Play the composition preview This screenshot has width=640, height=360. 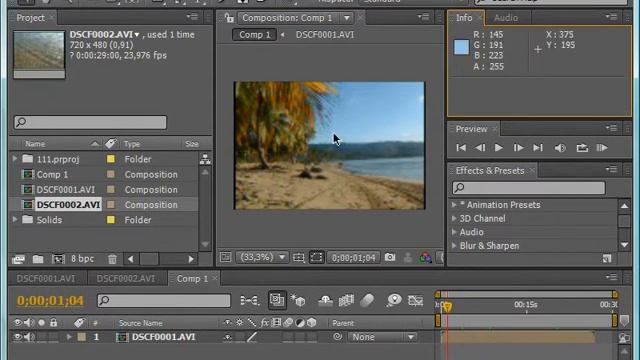[498, 148]
